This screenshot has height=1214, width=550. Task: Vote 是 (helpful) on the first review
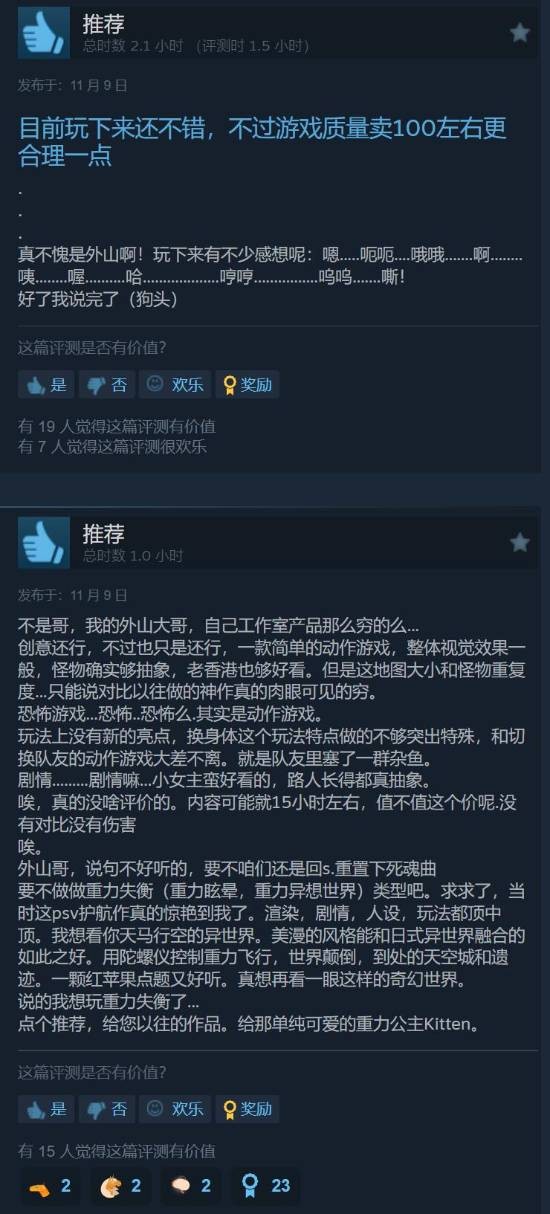point(46,384)
